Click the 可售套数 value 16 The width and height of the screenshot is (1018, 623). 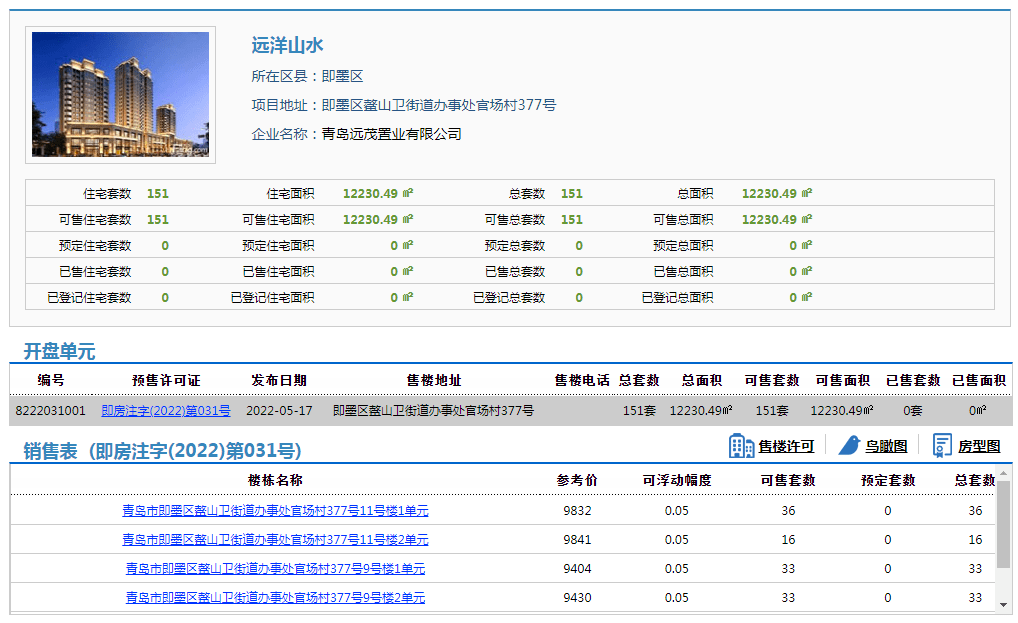point(788,539)
